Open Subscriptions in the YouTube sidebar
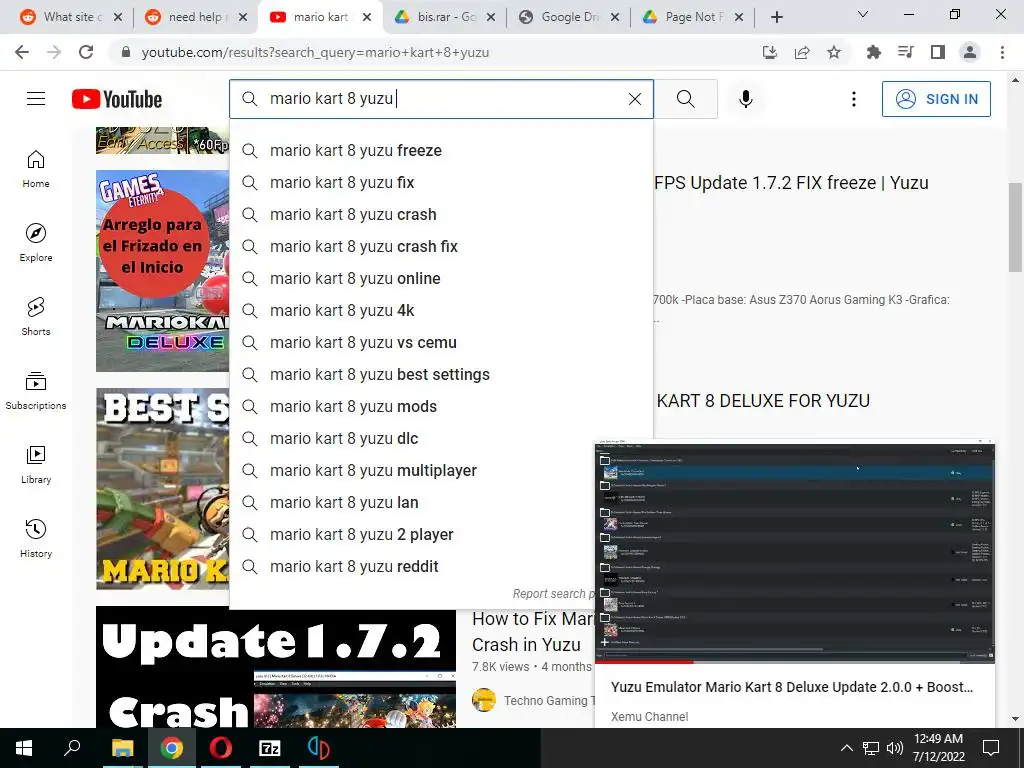The height and width of the screenshot is (768, 1024). (36, 390)
